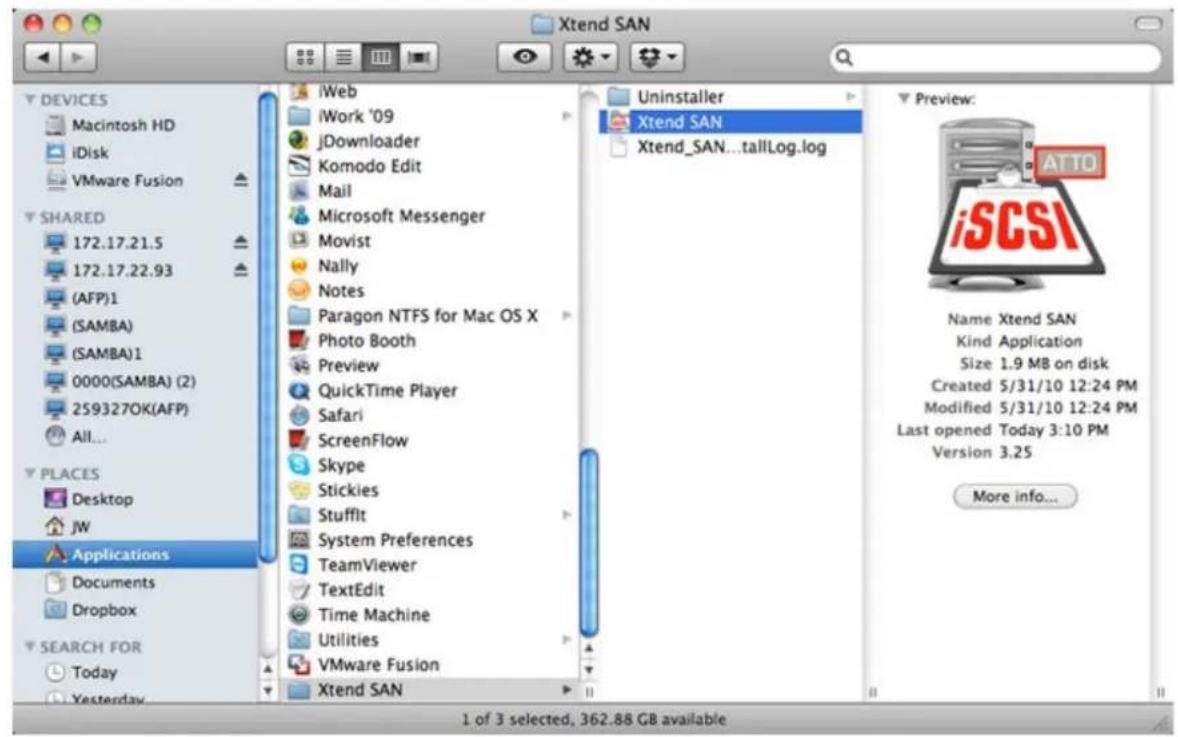This screenshot has width=1178, height=737.
Task: Go back with the left arrow button
Action: point(43,57)
